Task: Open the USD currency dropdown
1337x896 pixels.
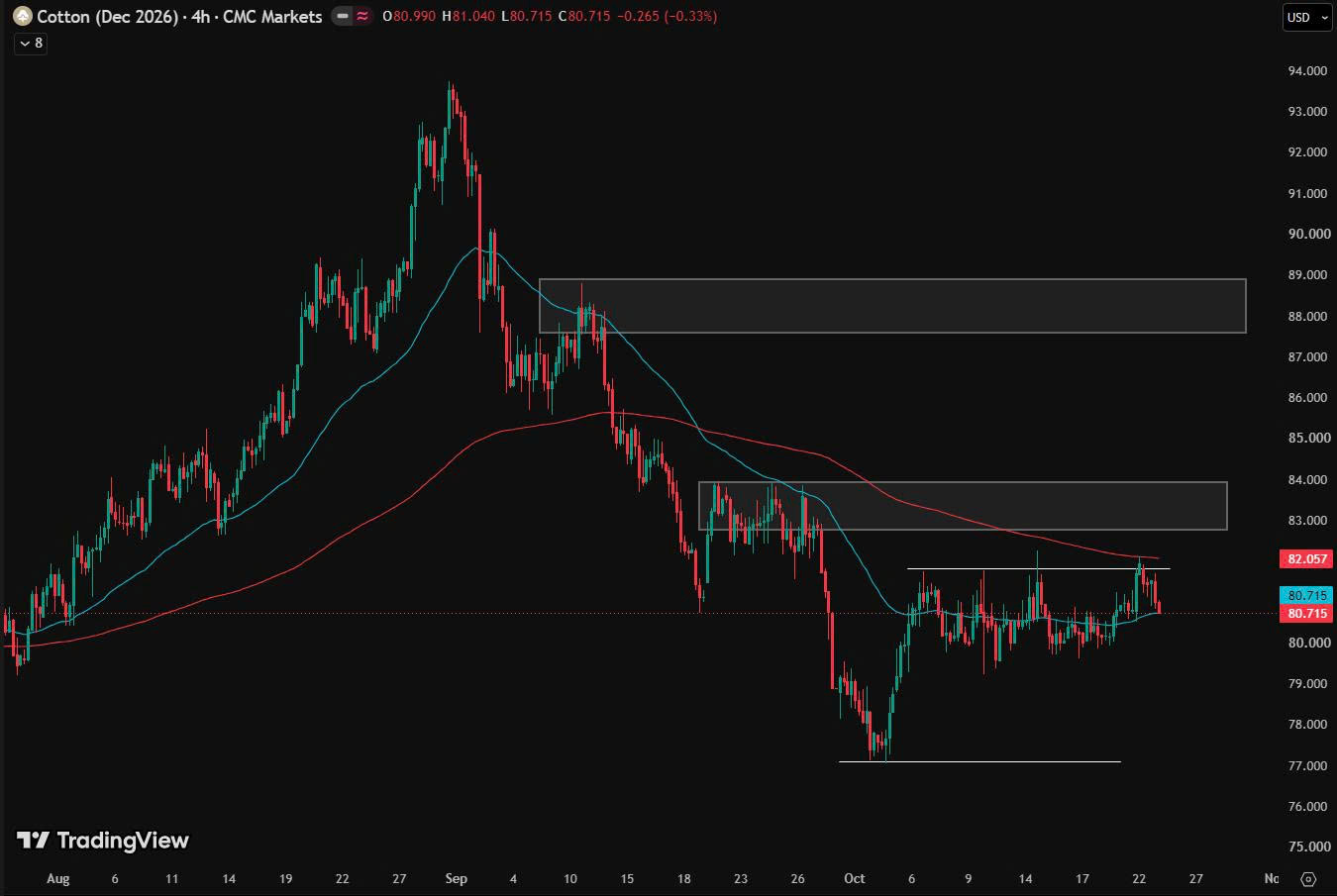Action: [x=1307, y=17]
